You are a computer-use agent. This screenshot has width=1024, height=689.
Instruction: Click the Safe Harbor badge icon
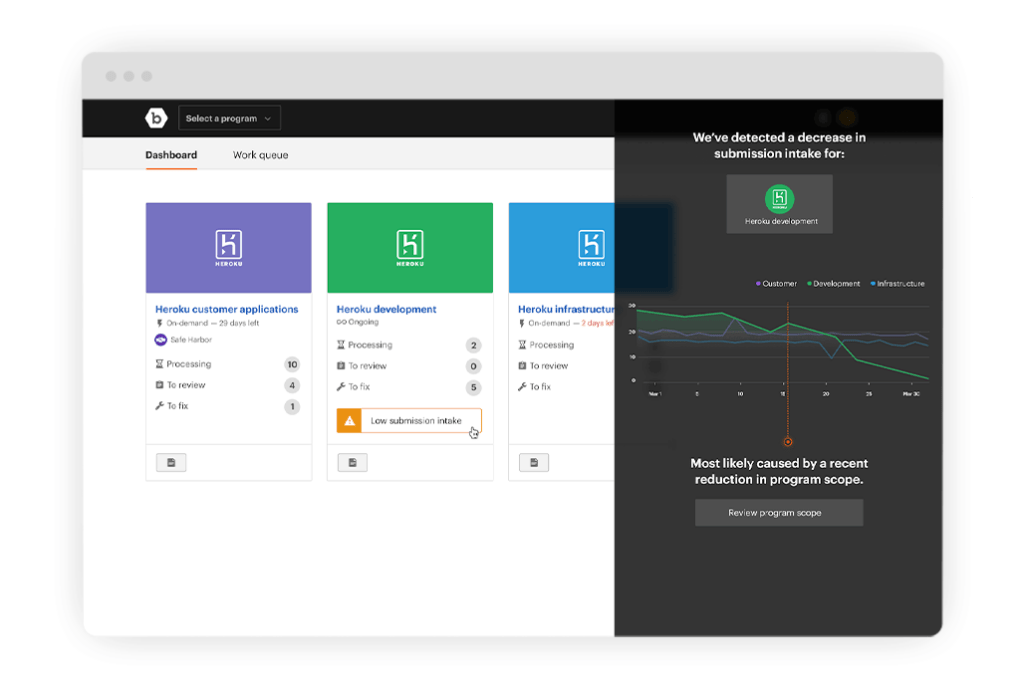[160, 340]
